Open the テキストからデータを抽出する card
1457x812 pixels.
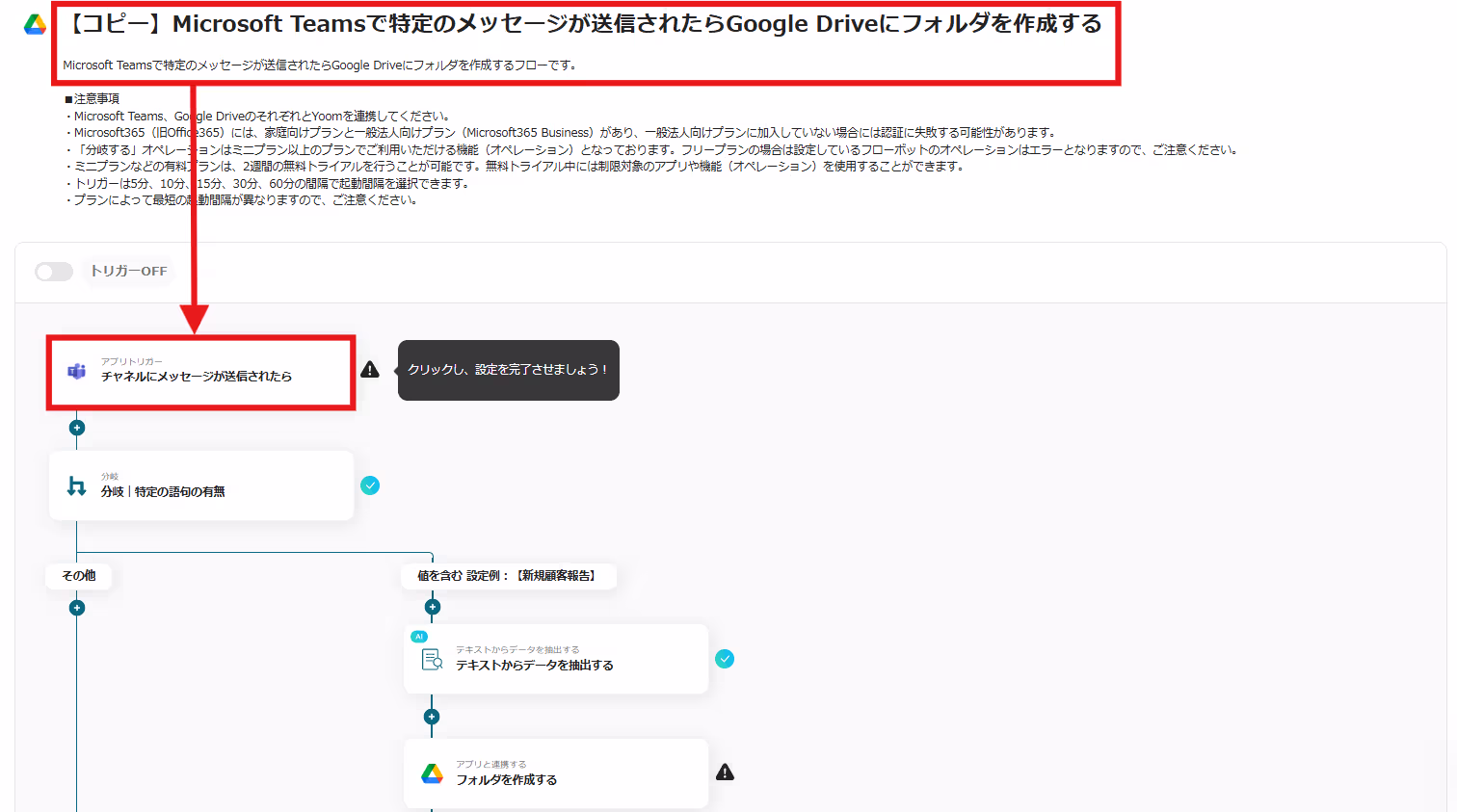[556, 659]
